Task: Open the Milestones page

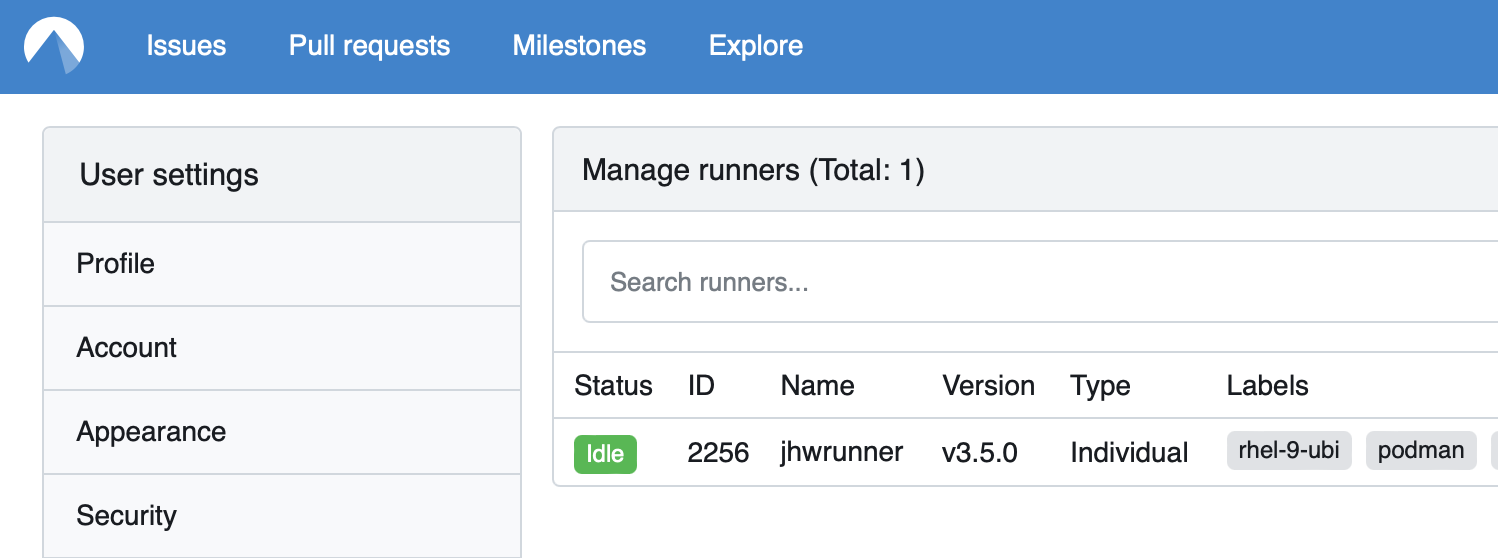Action: (579, 46)
